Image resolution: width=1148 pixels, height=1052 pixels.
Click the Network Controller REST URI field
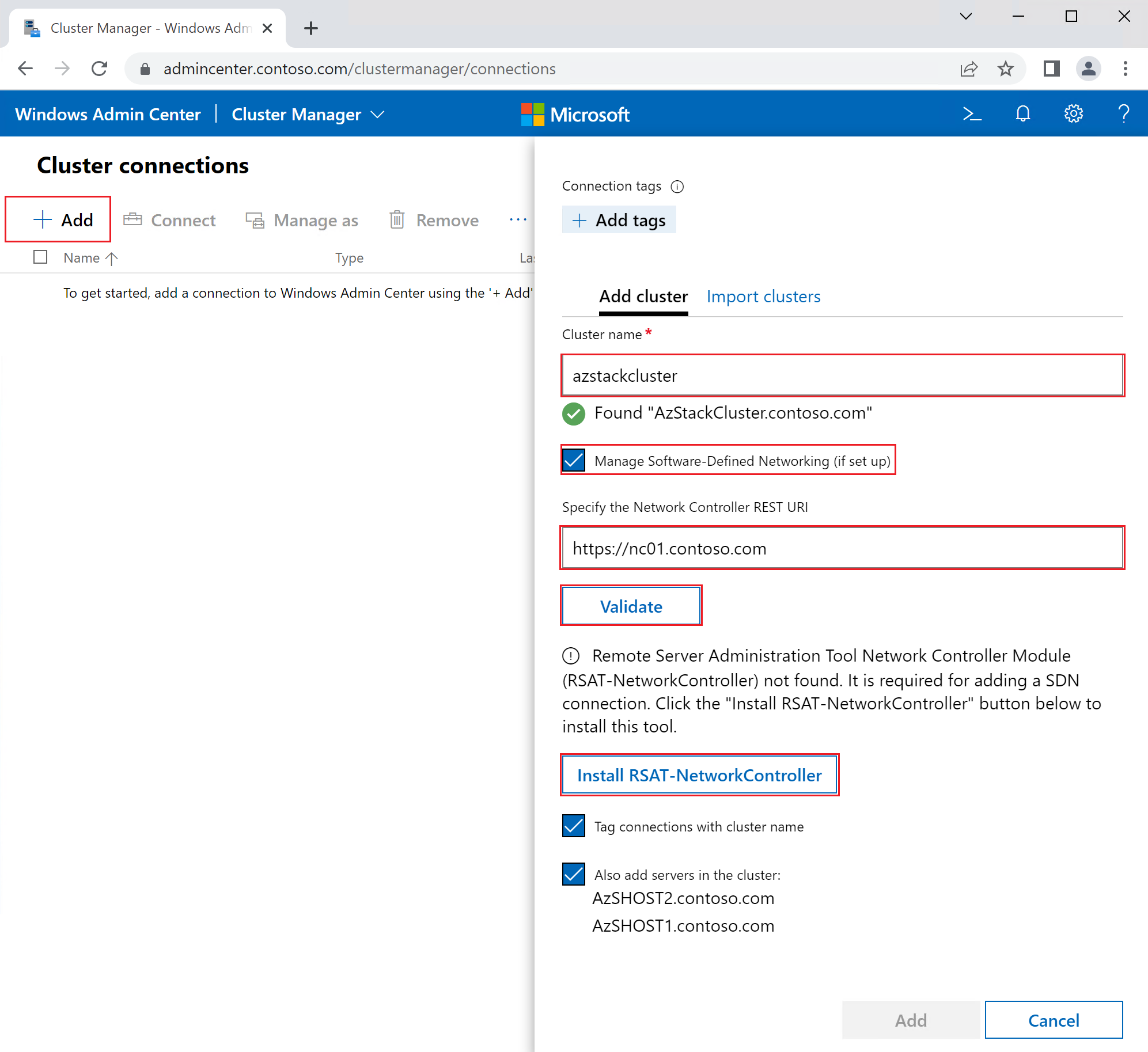coord(842,548)
